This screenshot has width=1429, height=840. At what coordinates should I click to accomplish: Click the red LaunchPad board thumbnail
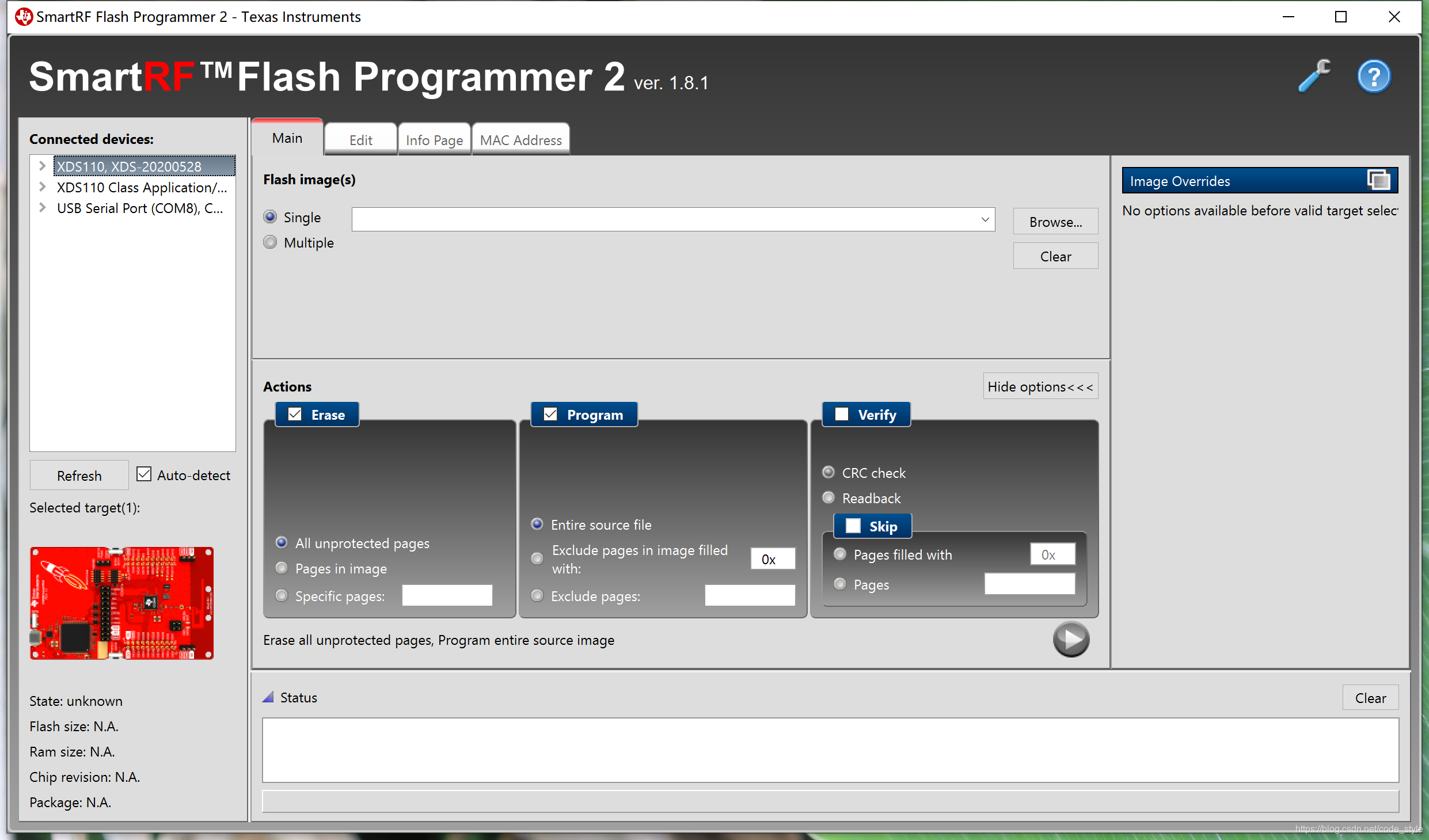pos(121,603)
